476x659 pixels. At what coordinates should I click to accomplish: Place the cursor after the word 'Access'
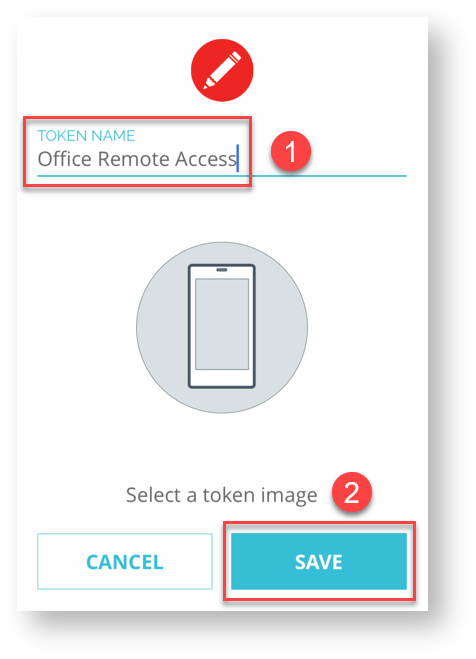238,158
